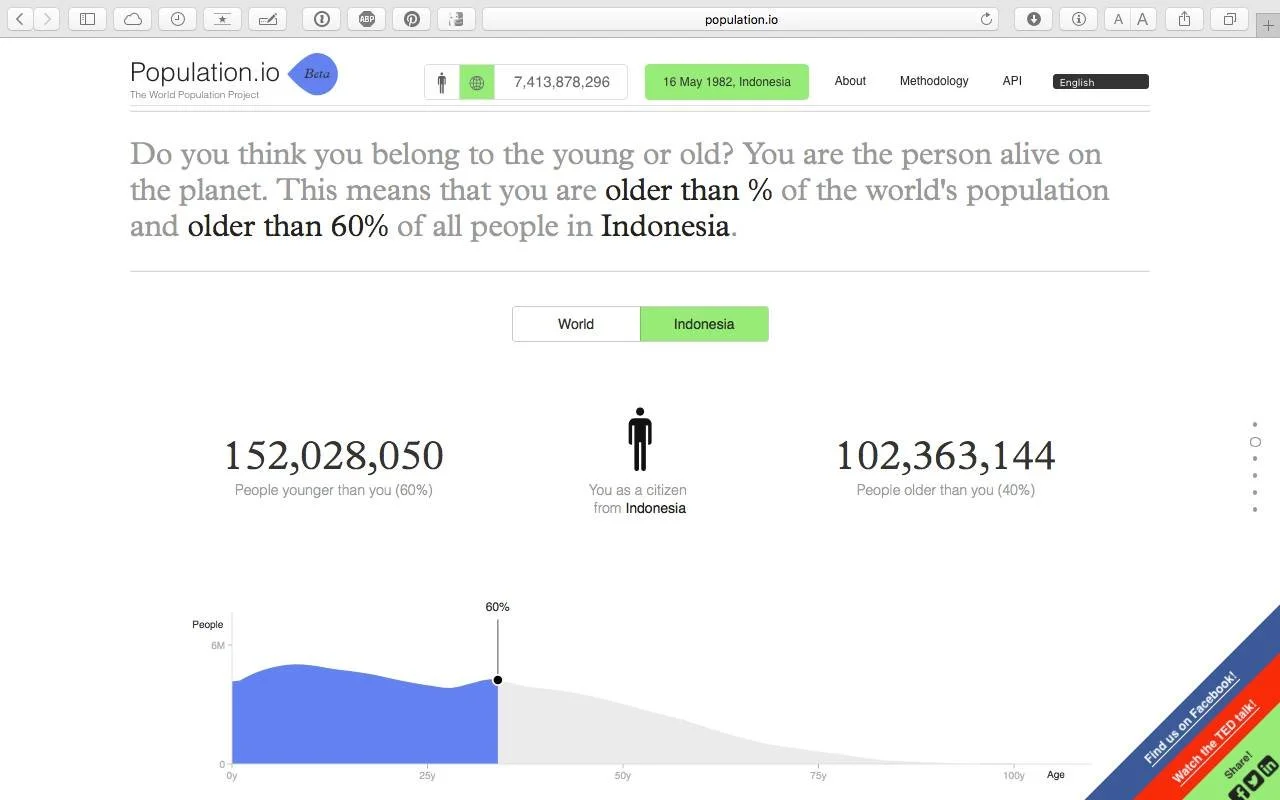This screenshot has width=1280, height=800.
Task: Go to the Methodology page
Action: click(934, 81)
